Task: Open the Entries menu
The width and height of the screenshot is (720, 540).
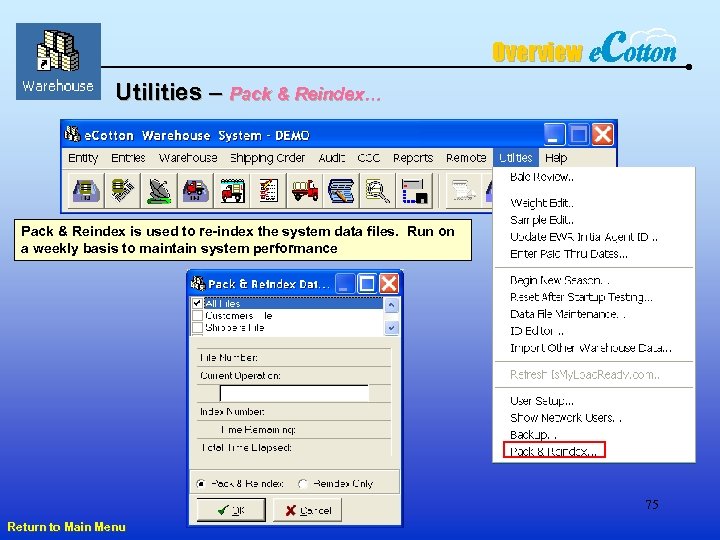Action: tap(128, 158)
